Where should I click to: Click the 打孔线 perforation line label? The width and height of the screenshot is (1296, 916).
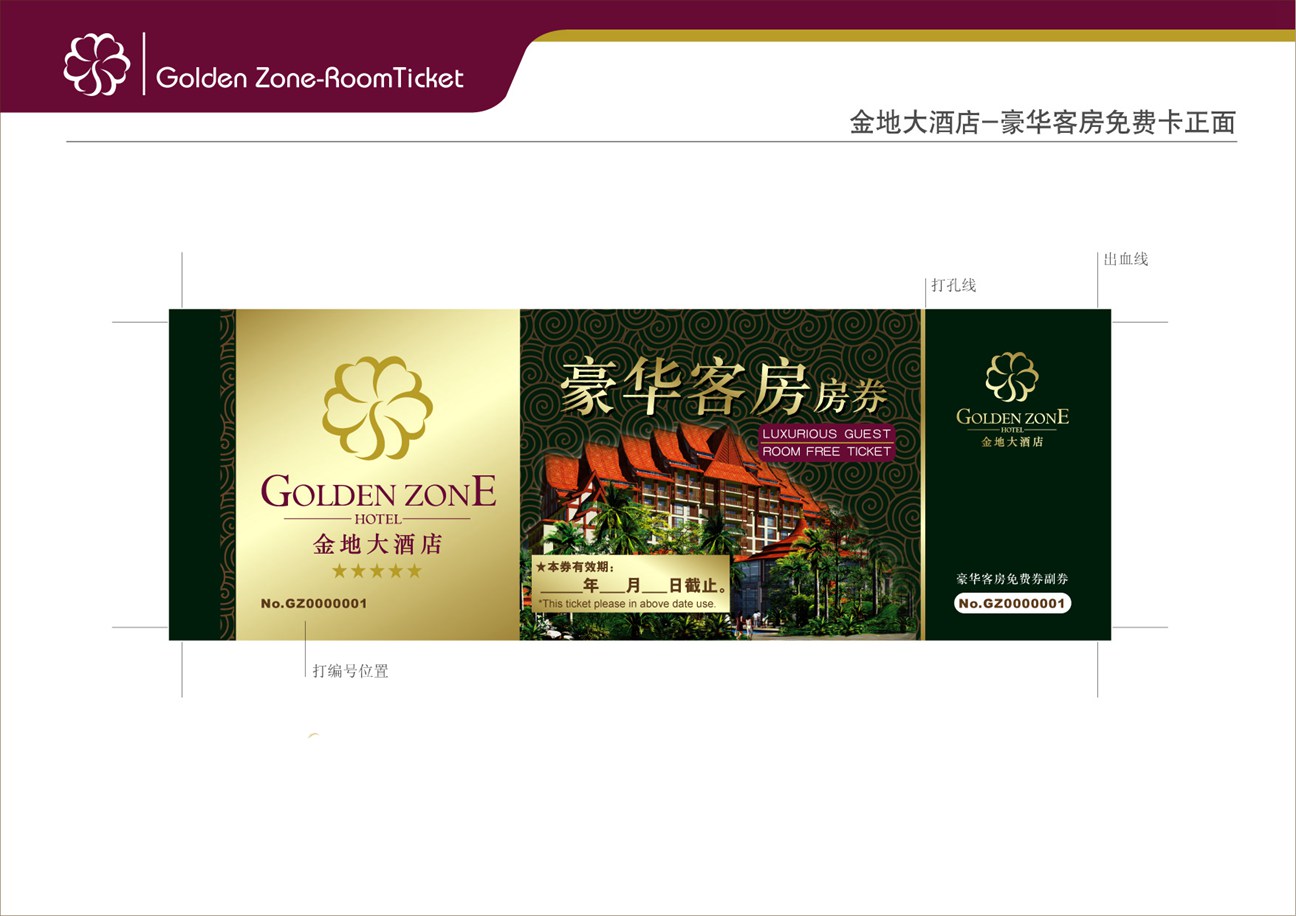pos(953,285)
